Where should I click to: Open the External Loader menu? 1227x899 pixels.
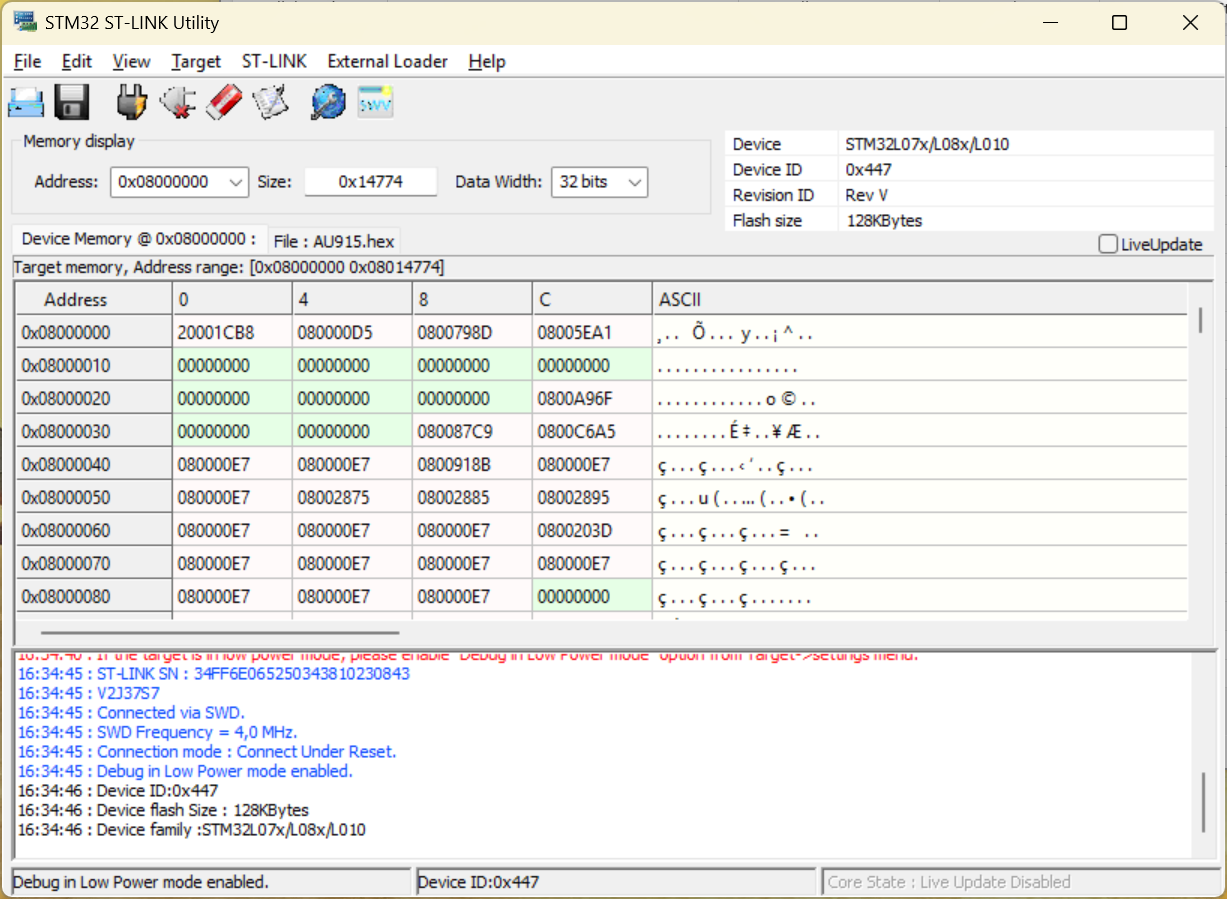coord(387,61)
